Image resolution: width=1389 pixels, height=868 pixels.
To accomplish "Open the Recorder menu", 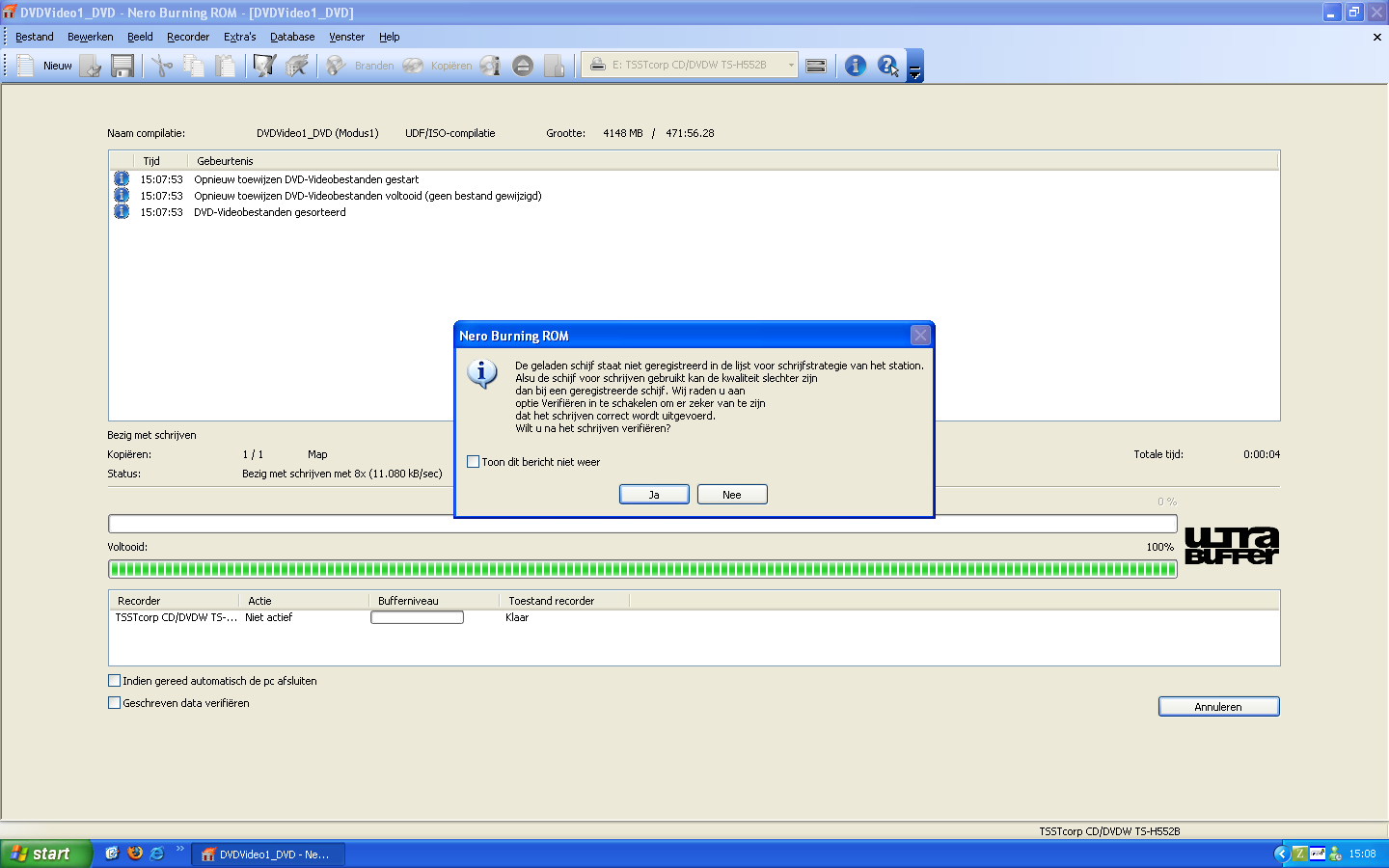I will coord(188,37).
